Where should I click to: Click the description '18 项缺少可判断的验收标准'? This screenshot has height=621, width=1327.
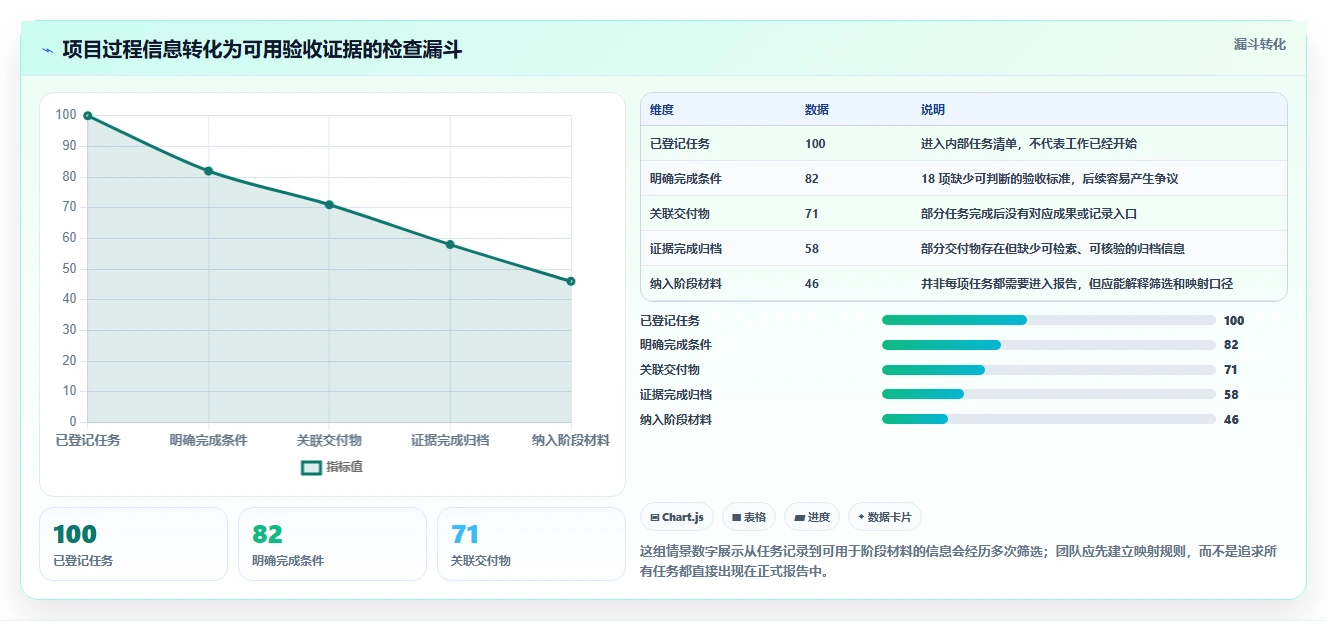point(995,179)
